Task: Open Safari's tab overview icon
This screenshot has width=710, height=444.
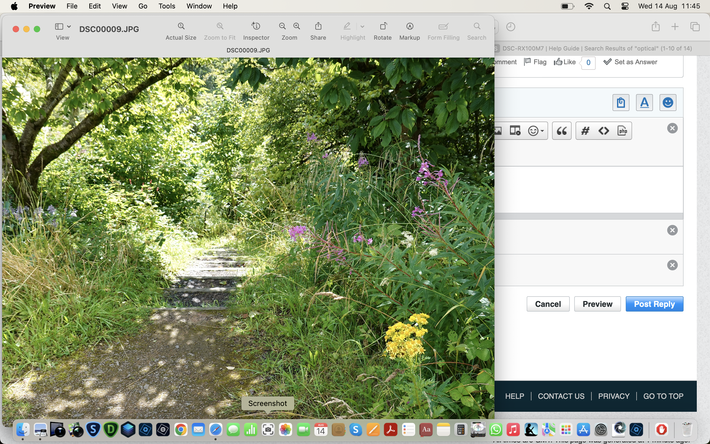Action: click(x=695, y=26)
